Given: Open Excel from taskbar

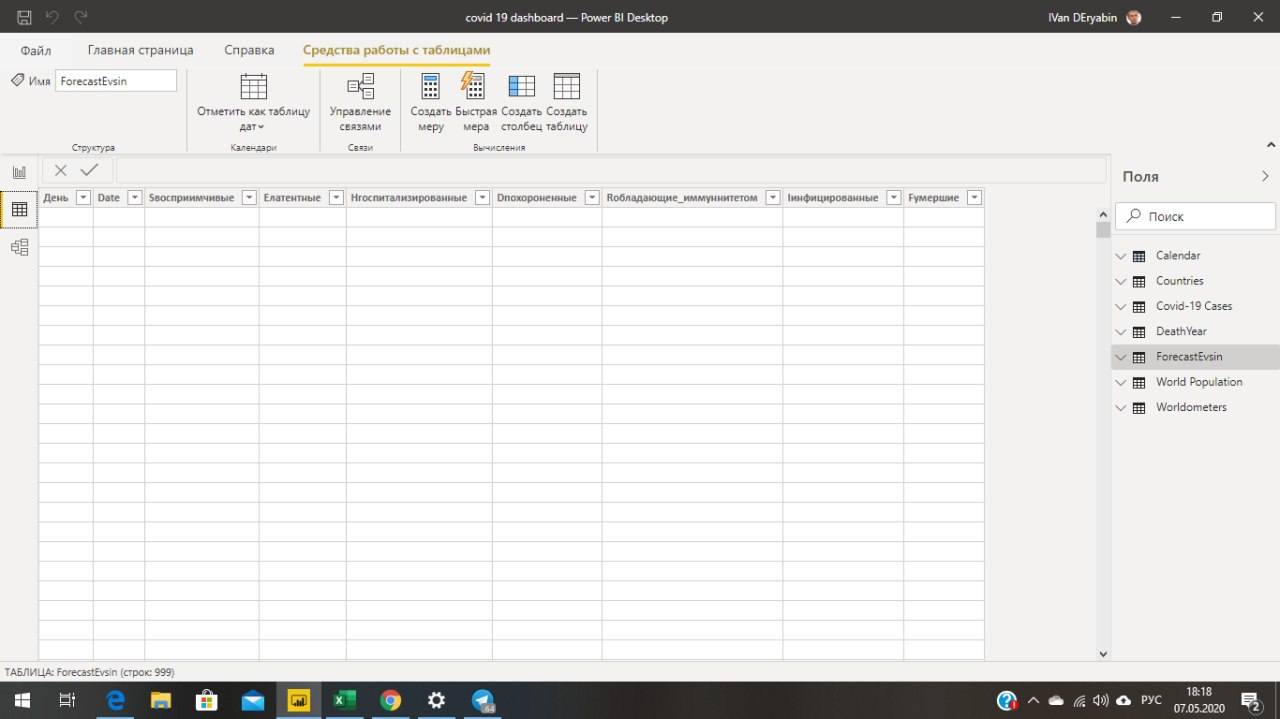Looking at the screenshot, I should 344,700.
